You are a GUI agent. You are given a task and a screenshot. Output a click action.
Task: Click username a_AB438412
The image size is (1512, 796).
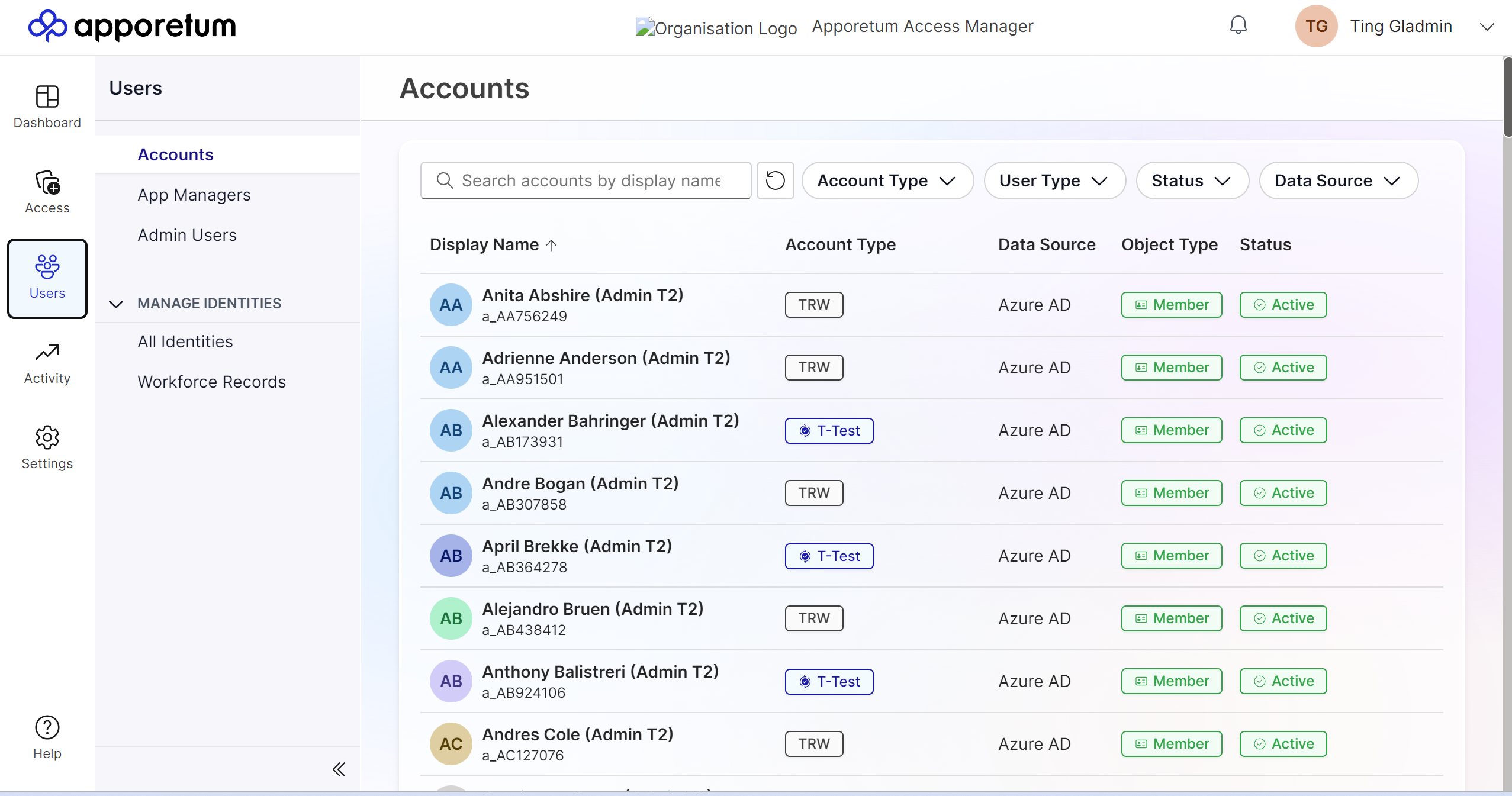click(x=524, y=630)
